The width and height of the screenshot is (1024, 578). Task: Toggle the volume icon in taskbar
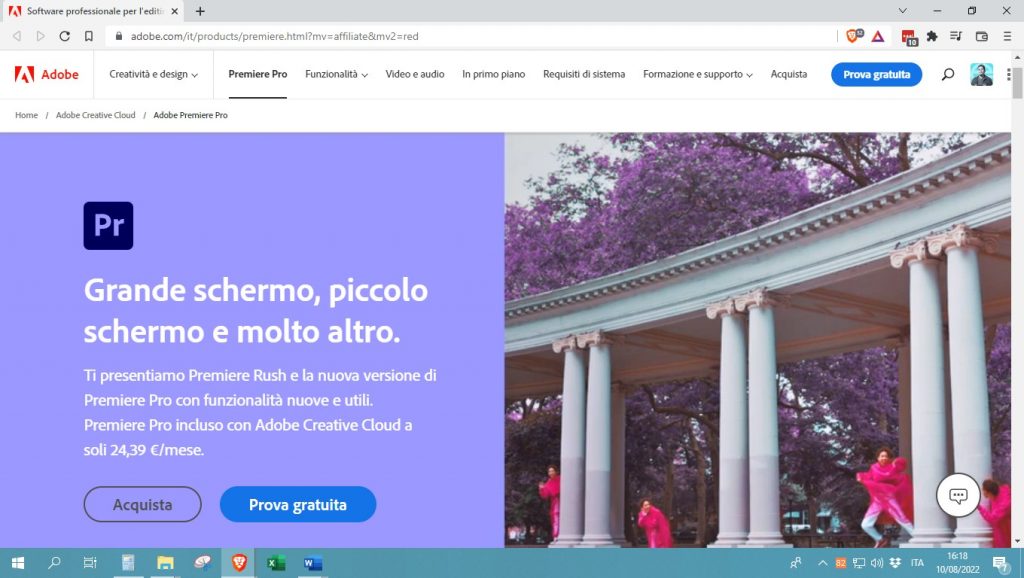tap(876, 563)
